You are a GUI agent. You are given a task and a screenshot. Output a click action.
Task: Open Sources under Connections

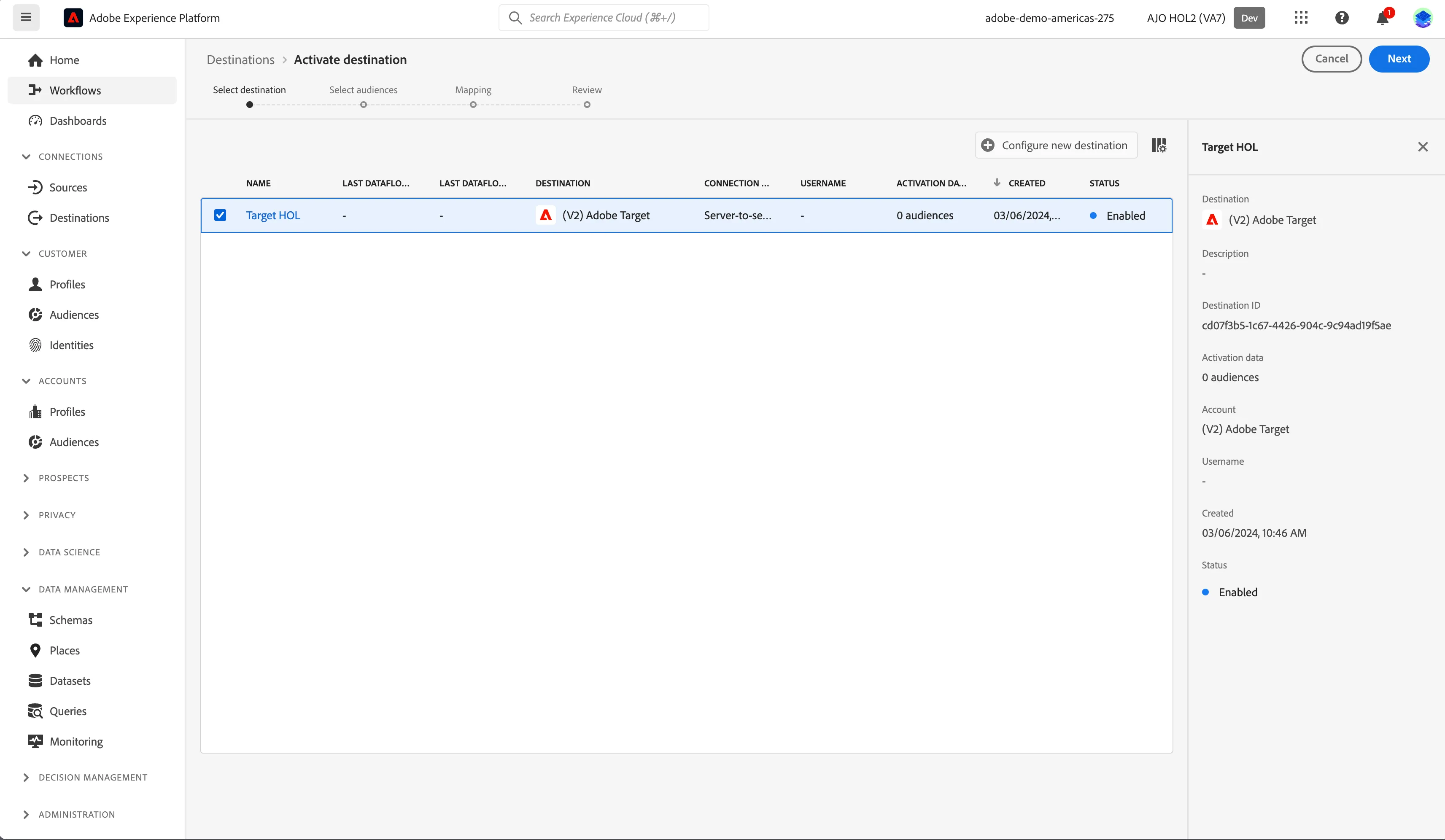(92, 188)
